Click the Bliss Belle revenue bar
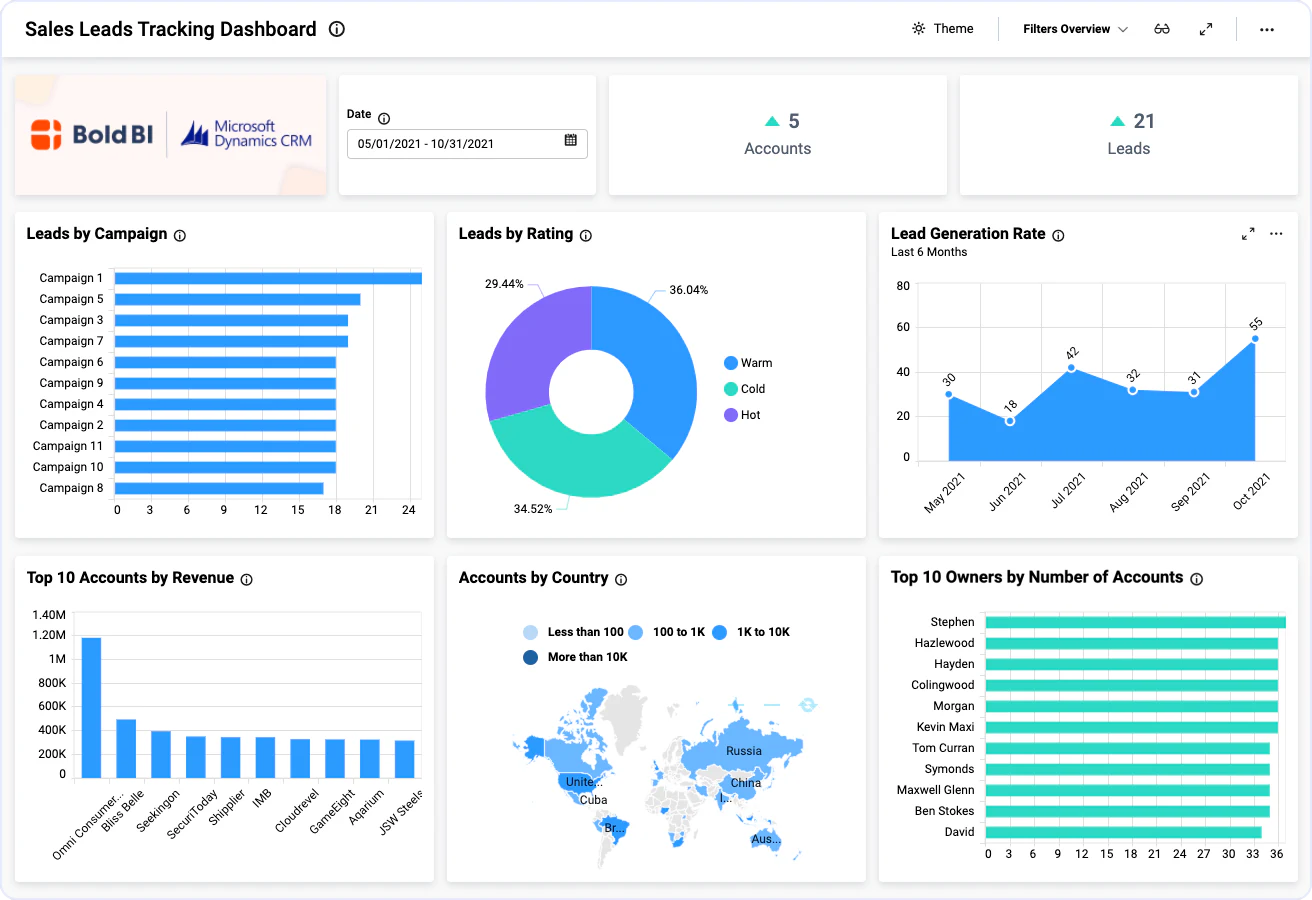 click(x=126, y=748)
